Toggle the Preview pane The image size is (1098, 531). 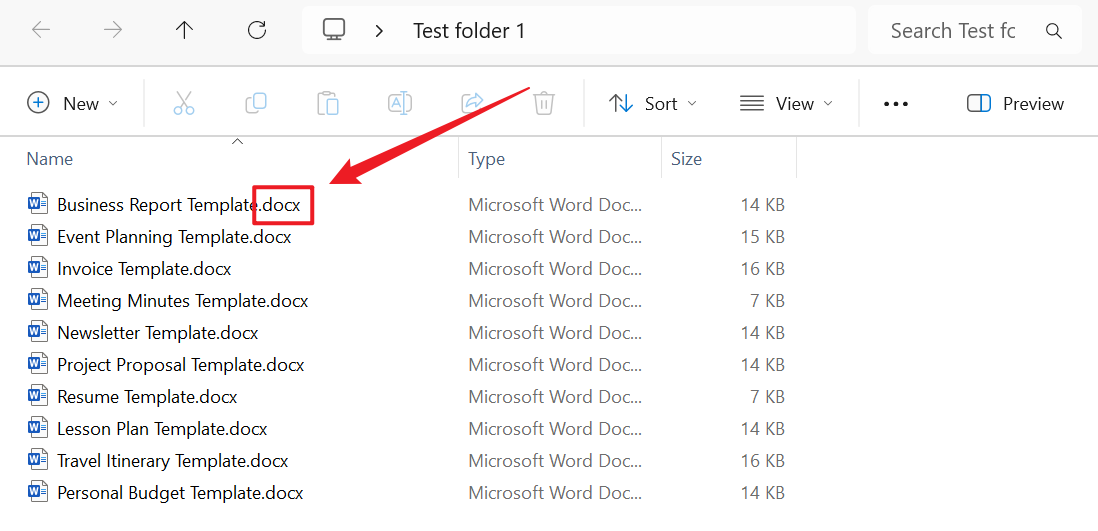point(1015,104)
